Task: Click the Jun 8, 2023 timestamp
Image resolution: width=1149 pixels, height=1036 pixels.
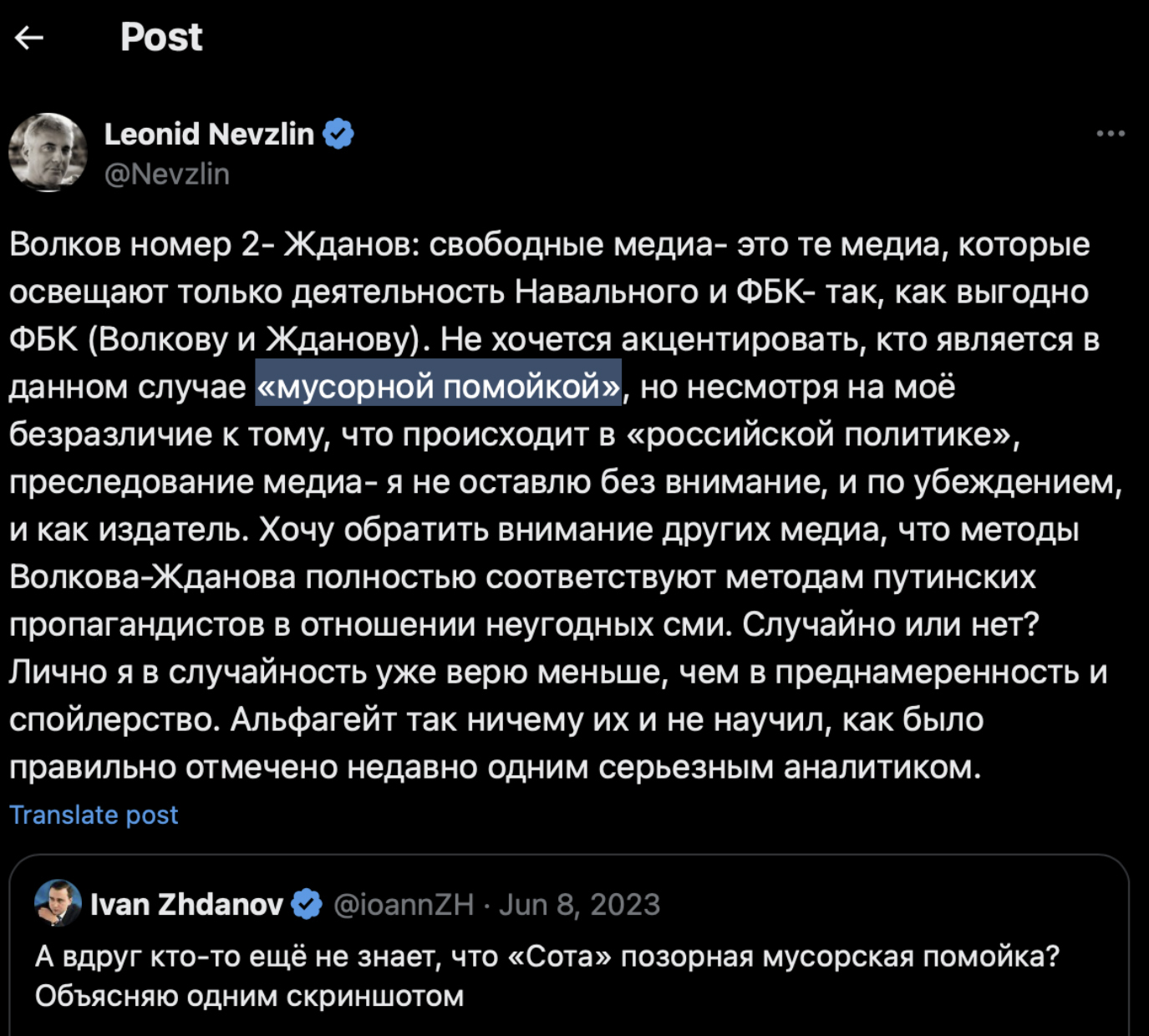Action: click(580, 904)
